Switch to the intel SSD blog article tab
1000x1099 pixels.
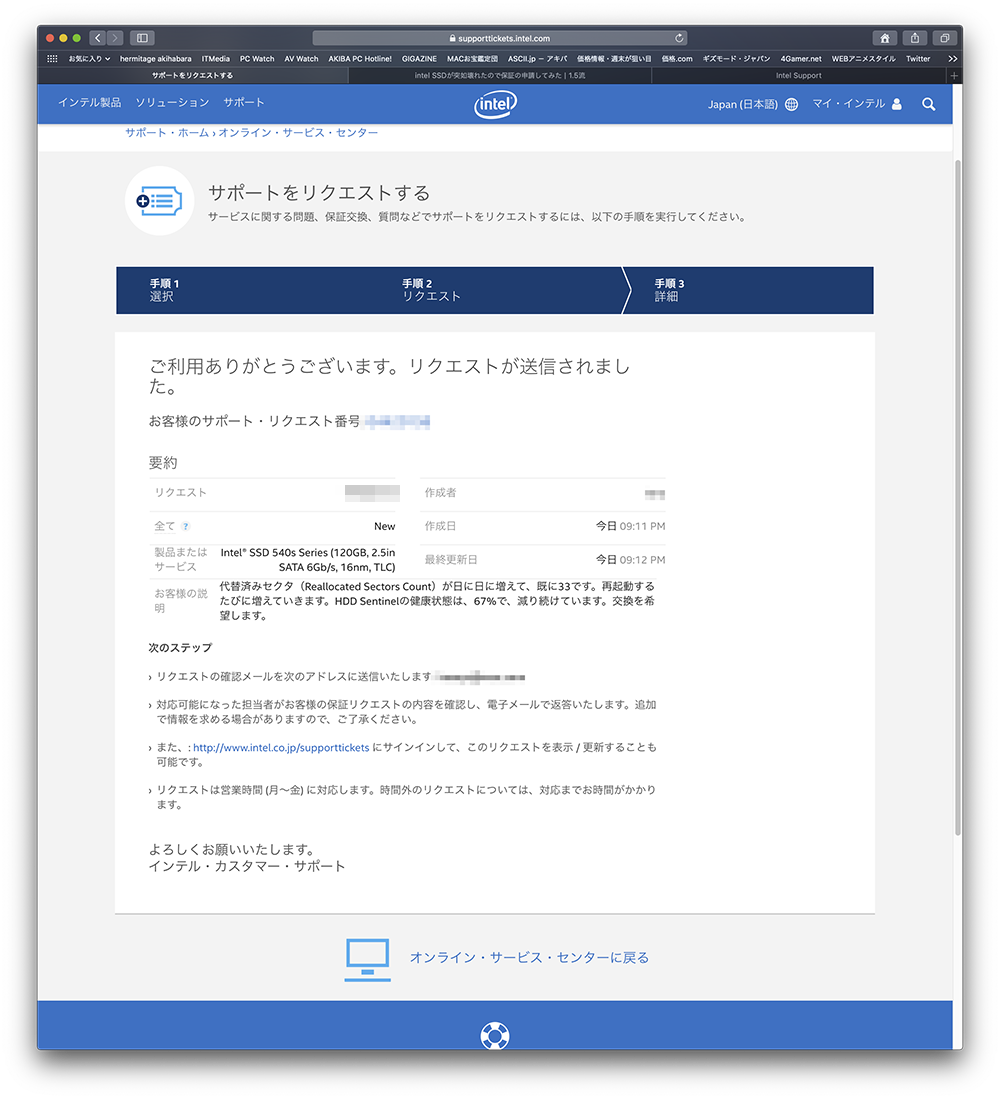(500, 76)
